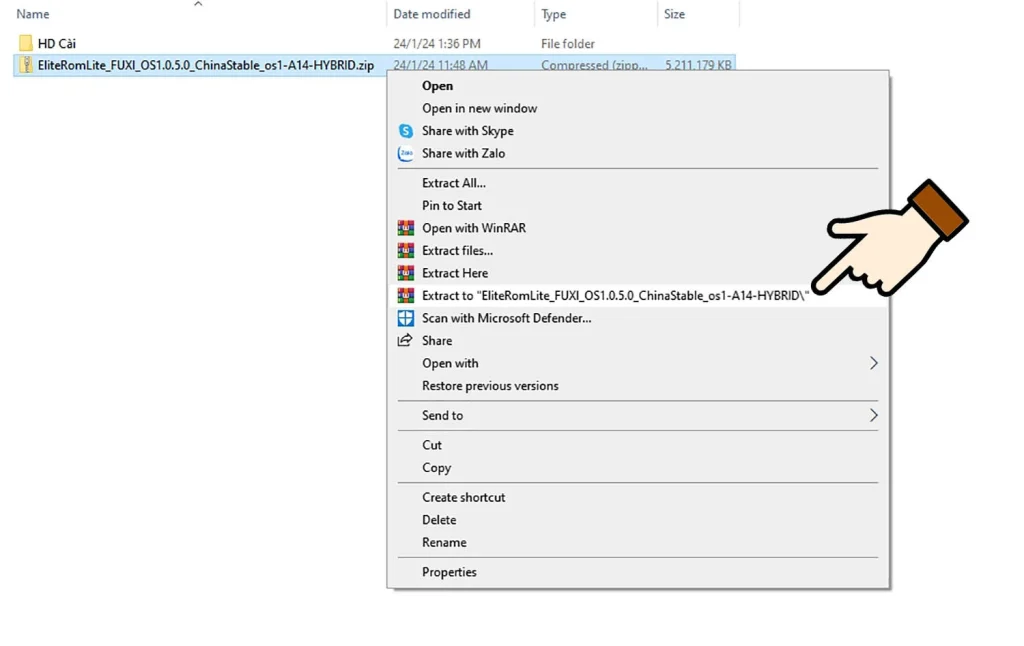
Task: Click the Share arrow icon
Action: point(405,341)
